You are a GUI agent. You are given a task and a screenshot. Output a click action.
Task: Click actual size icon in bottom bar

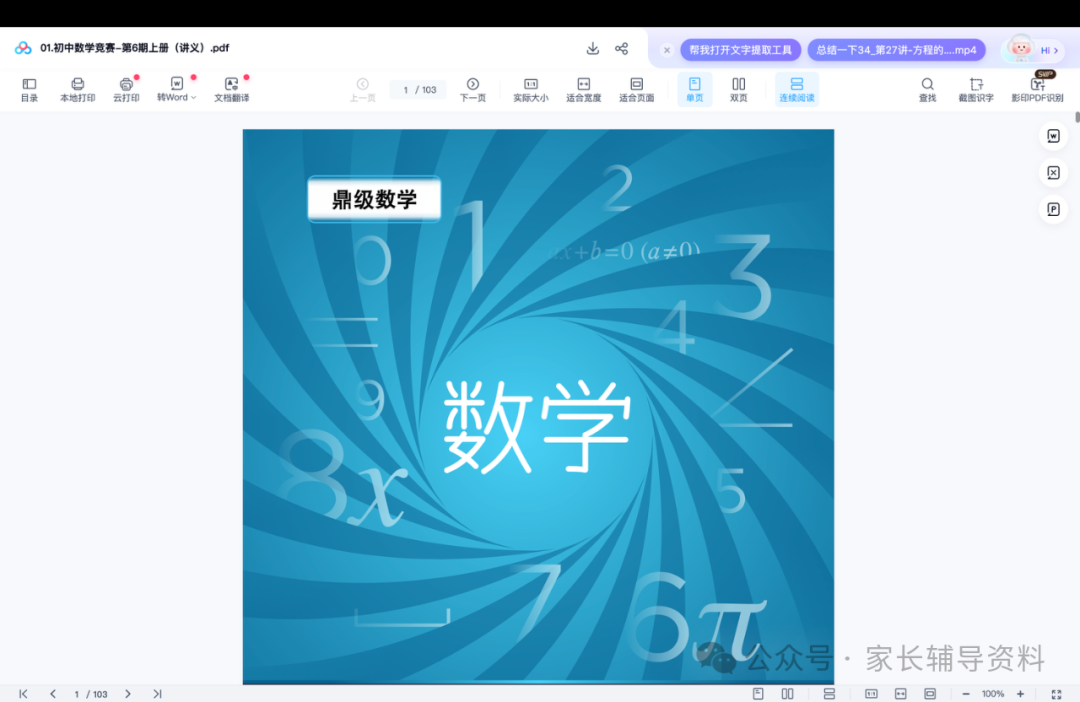point(871,694)
